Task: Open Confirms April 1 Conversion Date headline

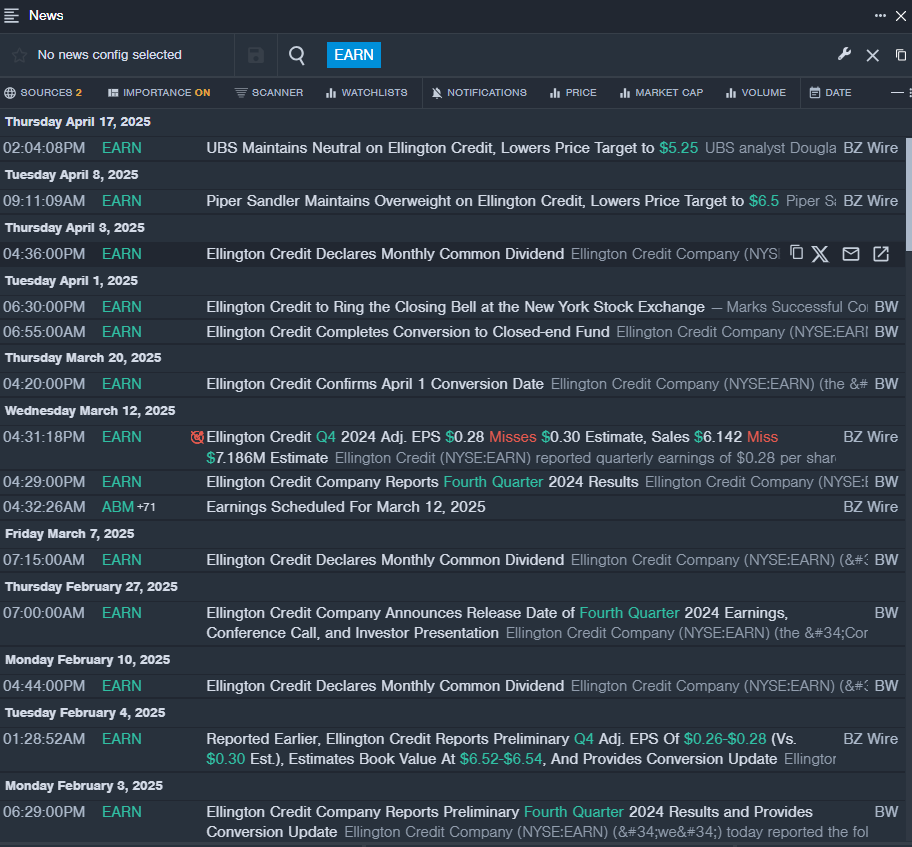Action: (375, 384)
